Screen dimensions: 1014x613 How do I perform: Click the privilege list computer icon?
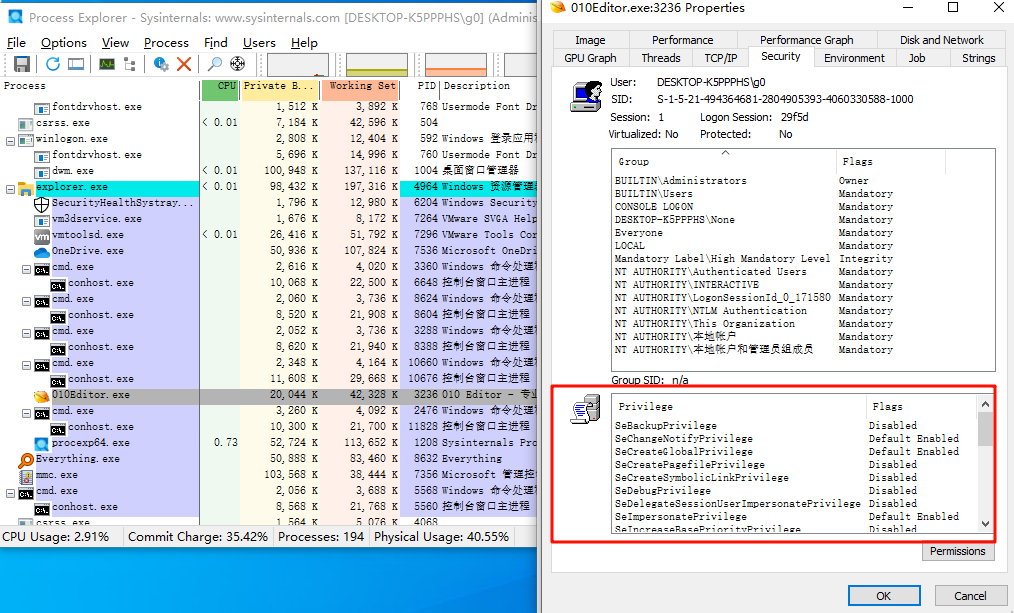(585, 409)
